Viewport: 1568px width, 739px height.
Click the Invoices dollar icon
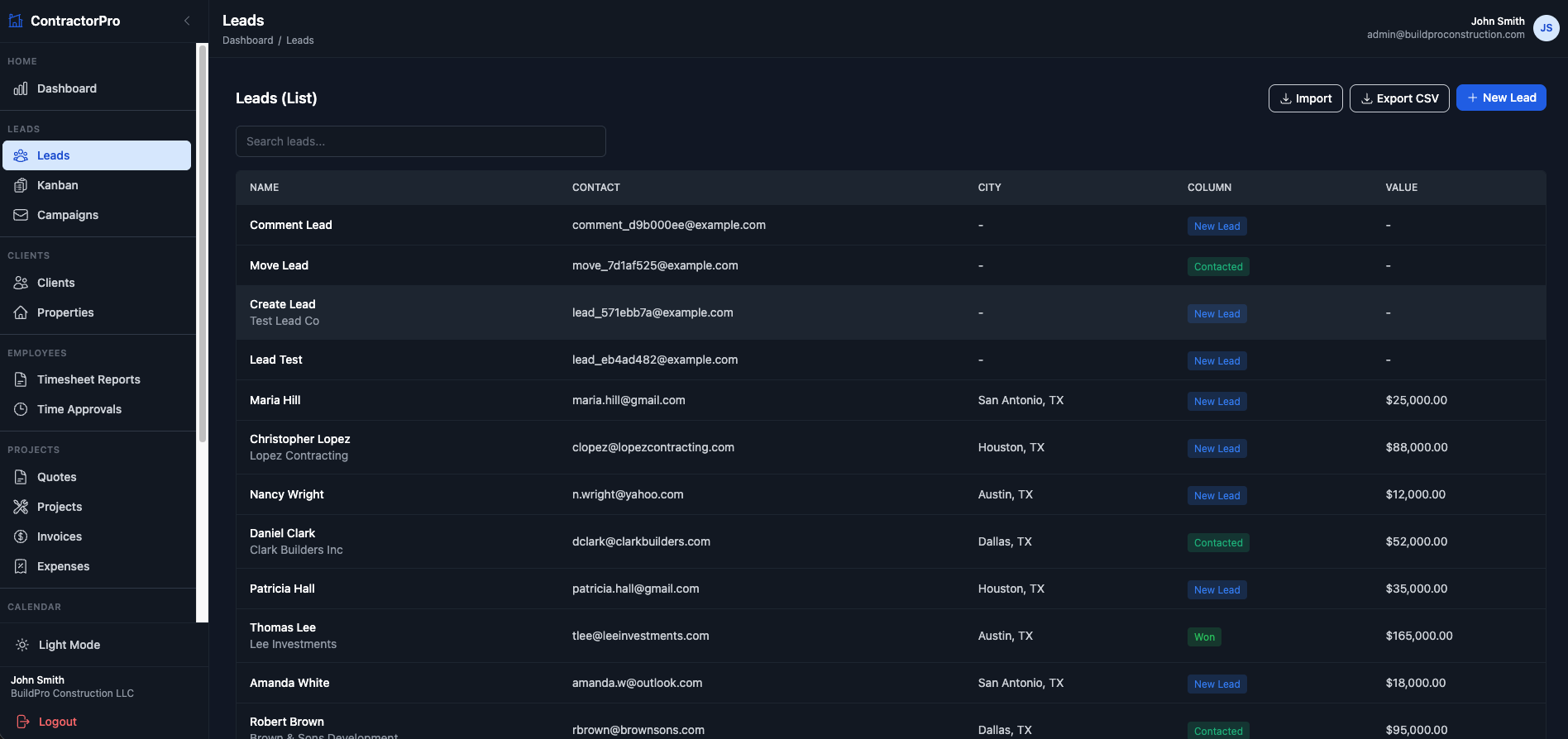[21, 536]
